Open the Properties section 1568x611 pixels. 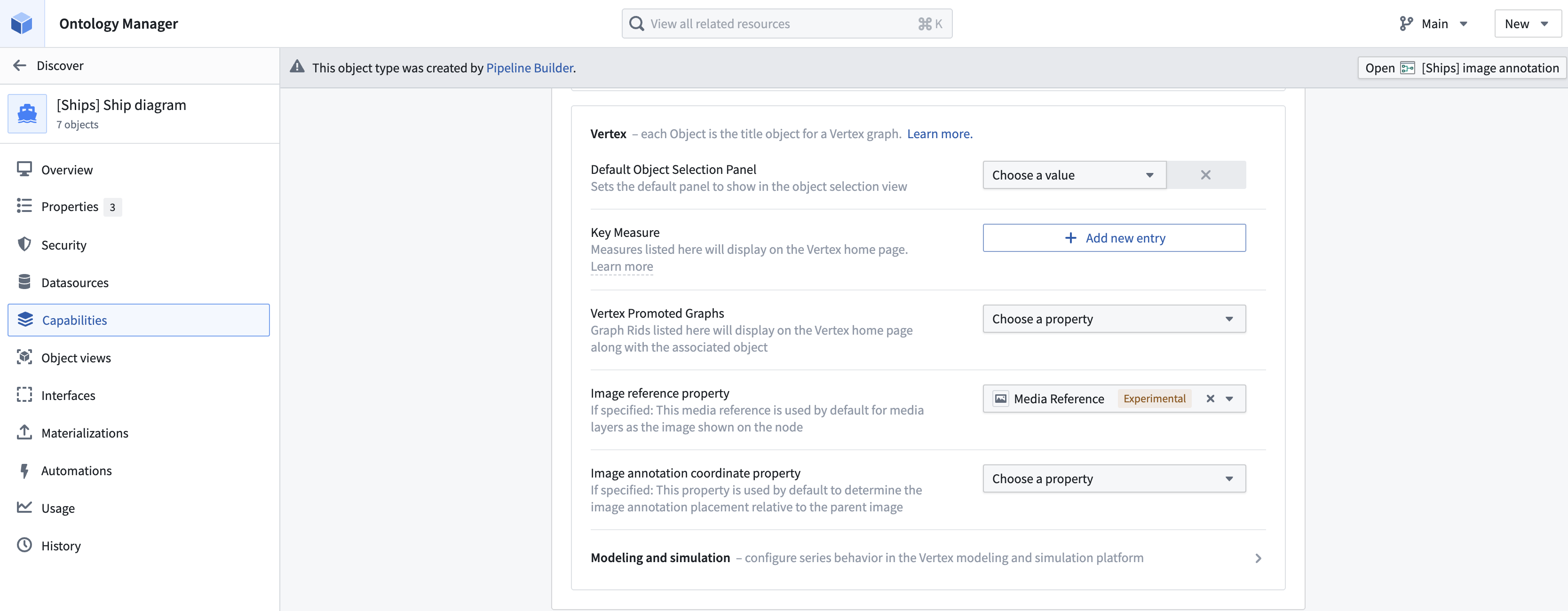tap(139, 207)
